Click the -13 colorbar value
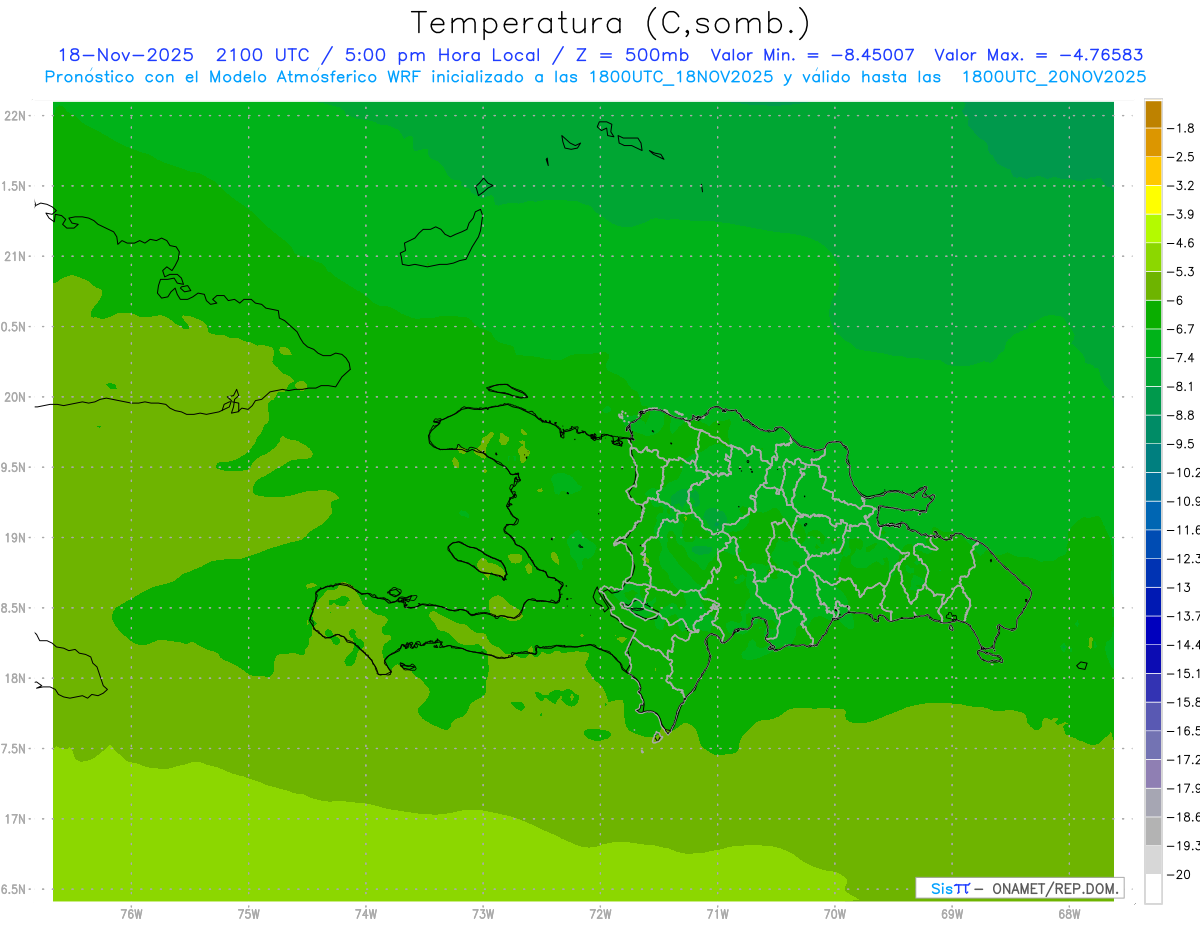1200x927 pixels. (x=1180, y=587)
